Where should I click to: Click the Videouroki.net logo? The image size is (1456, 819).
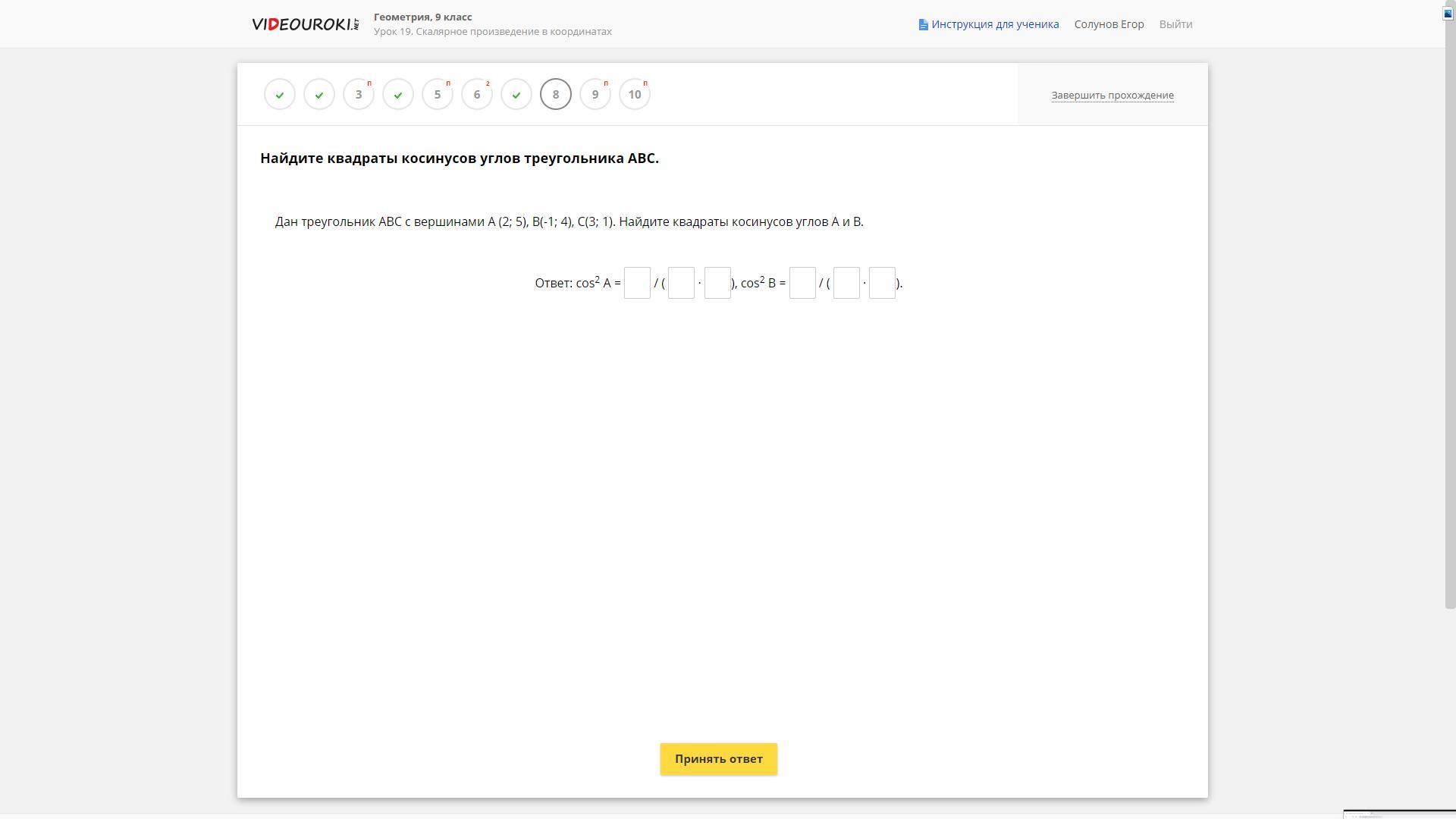click(305, 24)
